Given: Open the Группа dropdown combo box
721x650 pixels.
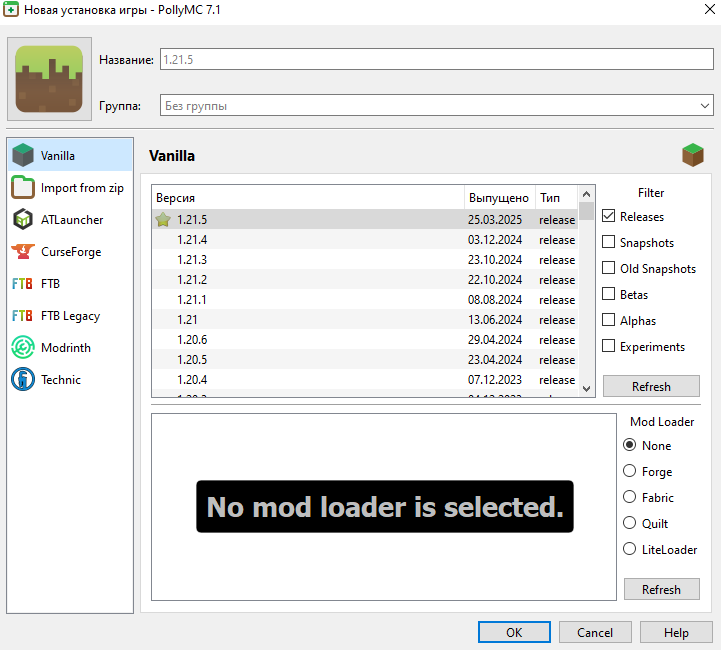Looking at the screenshot, I should click(x=437, y=105).
